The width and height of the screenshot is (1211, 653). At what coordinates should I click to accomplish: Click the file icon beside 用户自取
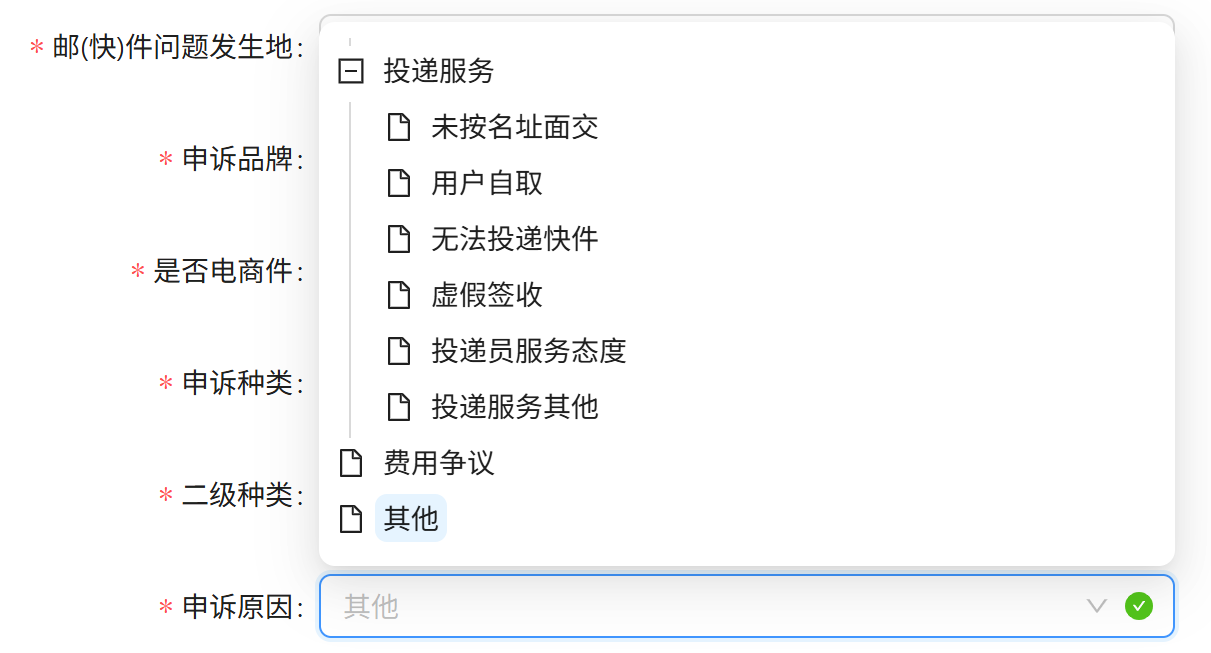point(399,183)
